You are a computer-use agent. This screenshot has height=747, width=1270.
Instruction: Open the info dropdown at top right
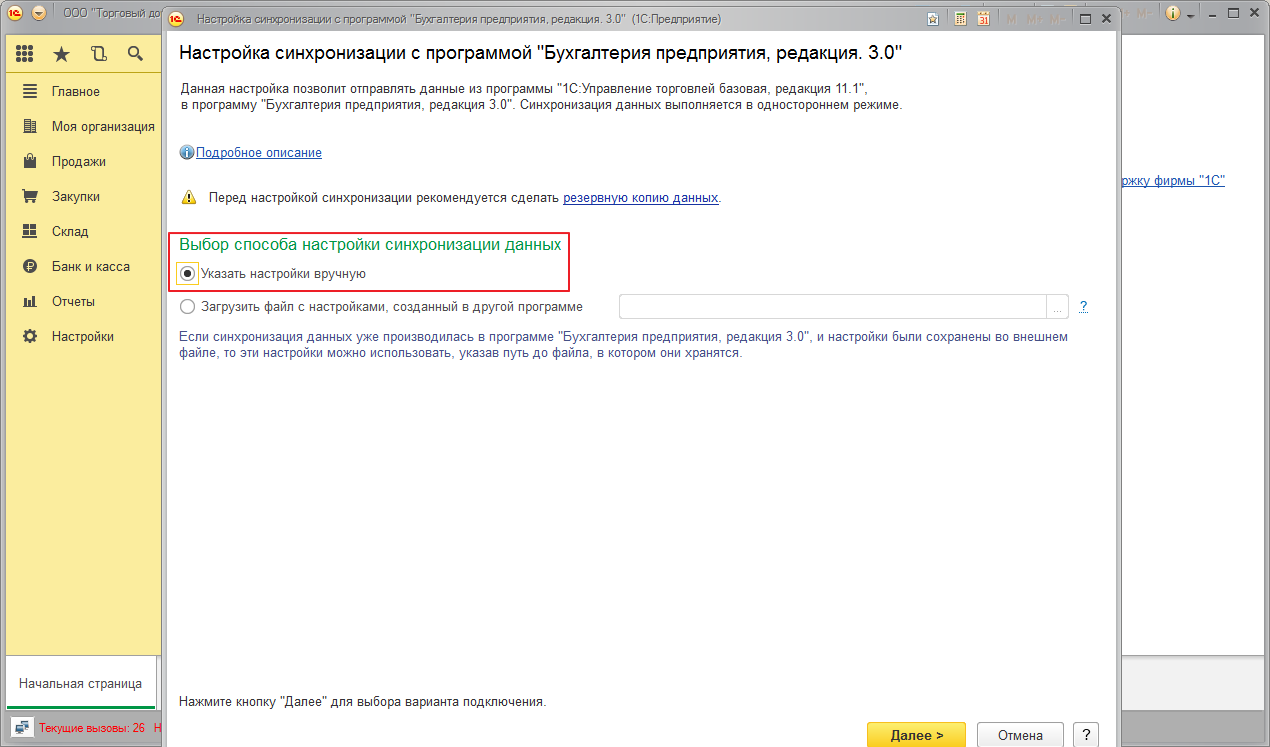click(1176, 13)
